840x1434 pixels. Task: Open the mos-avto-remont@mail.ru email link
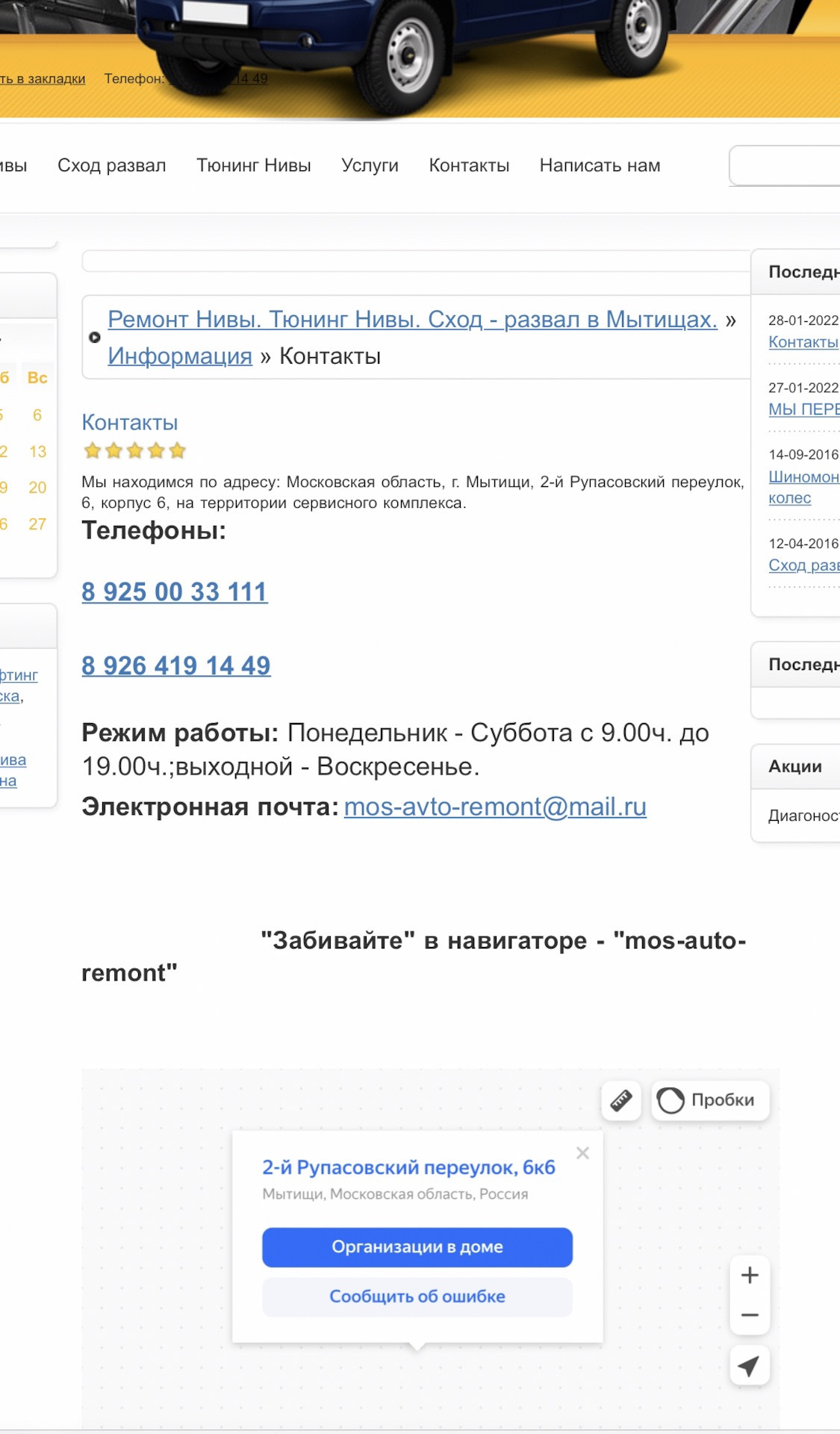[495, 807]
